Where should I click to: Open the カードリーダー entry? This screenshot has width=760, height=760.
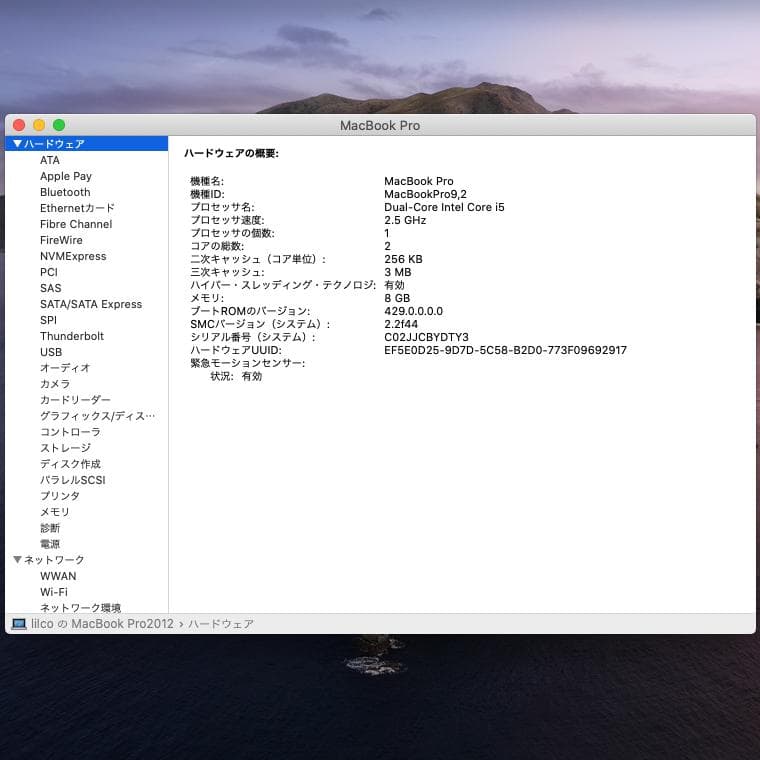(x=75, y=400)
